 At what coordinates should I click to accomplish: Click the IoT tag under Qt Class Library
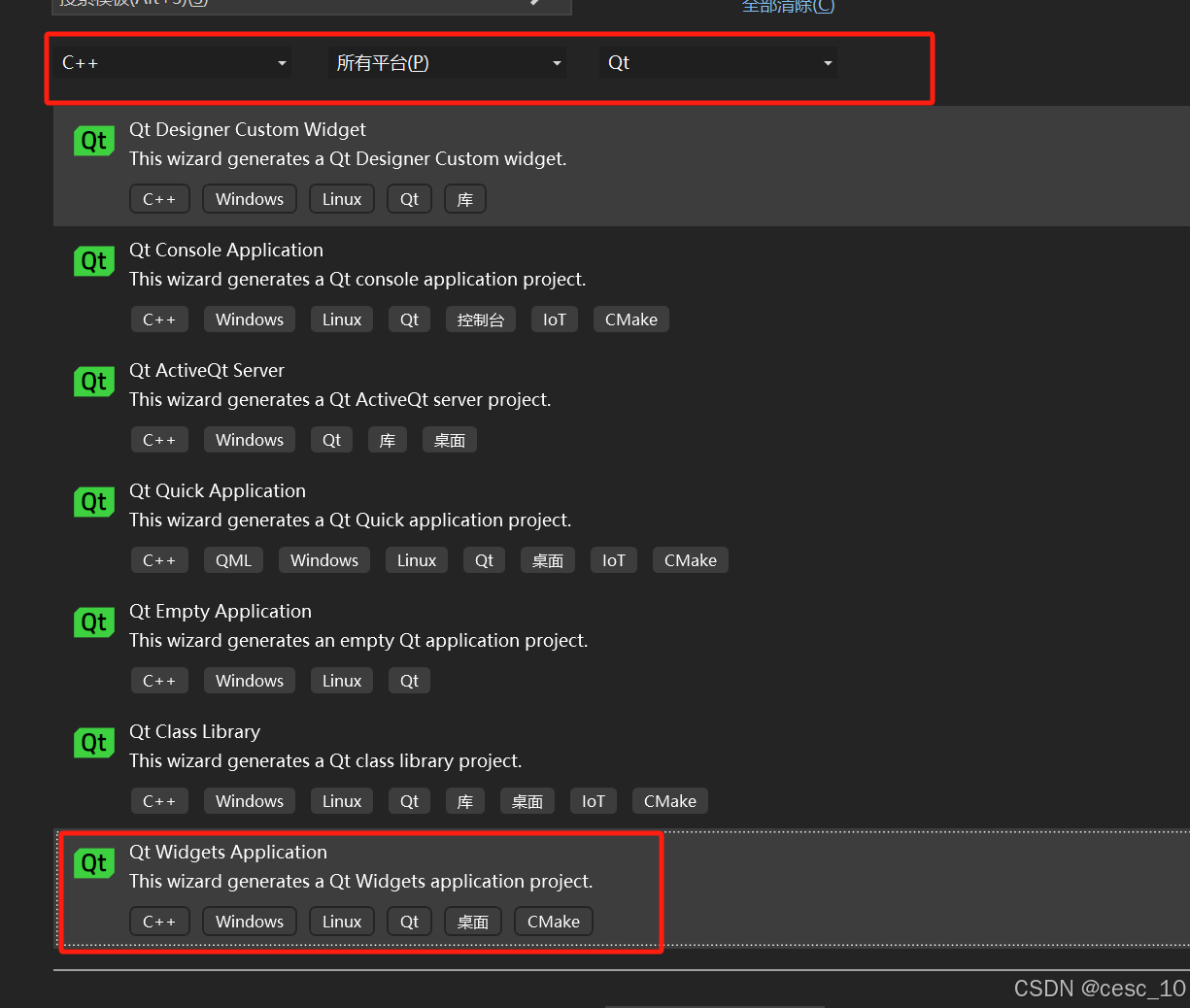(594, 801)
